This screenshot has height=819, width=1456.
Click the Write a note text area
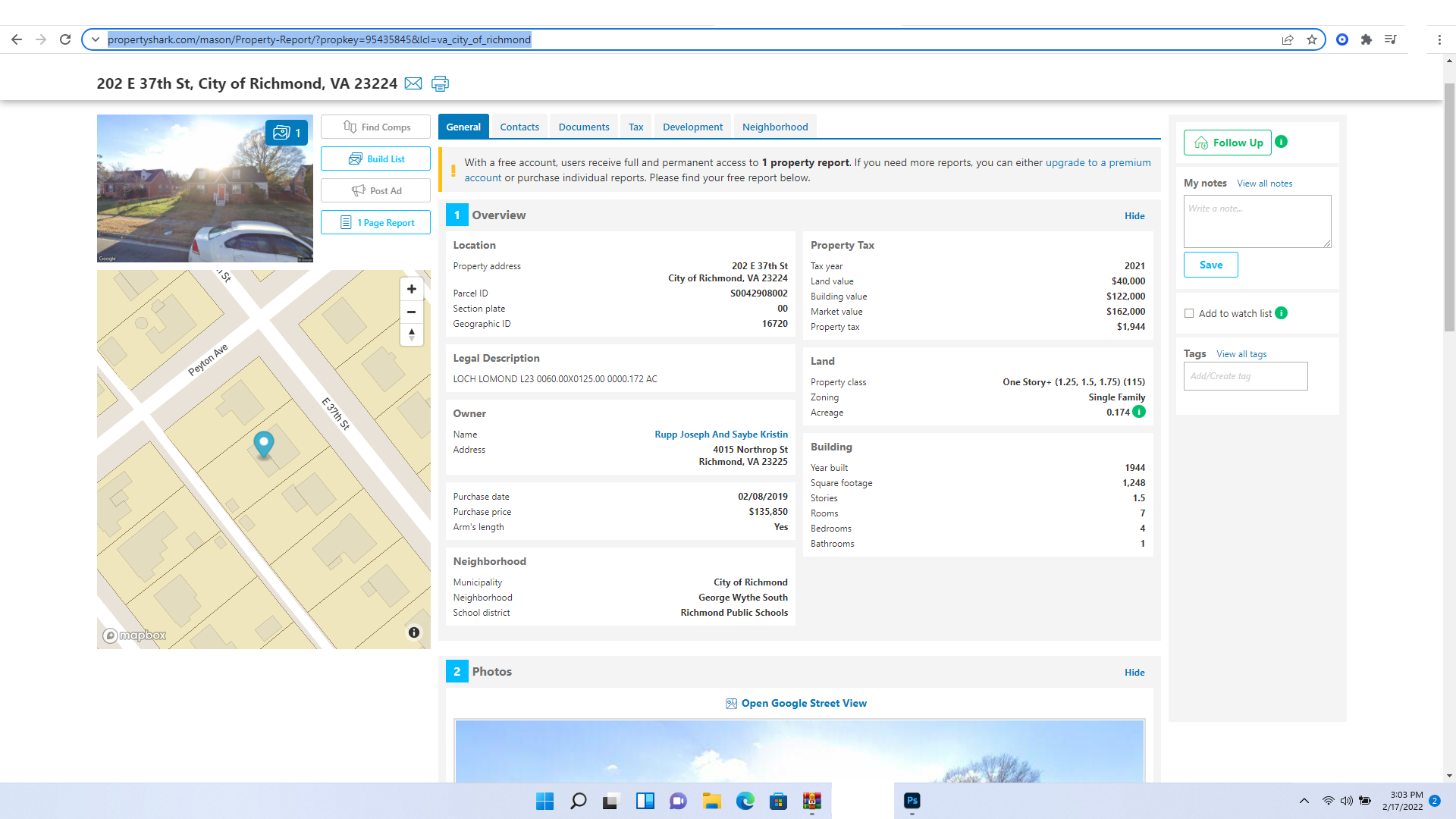click(x=1257, y=221)
